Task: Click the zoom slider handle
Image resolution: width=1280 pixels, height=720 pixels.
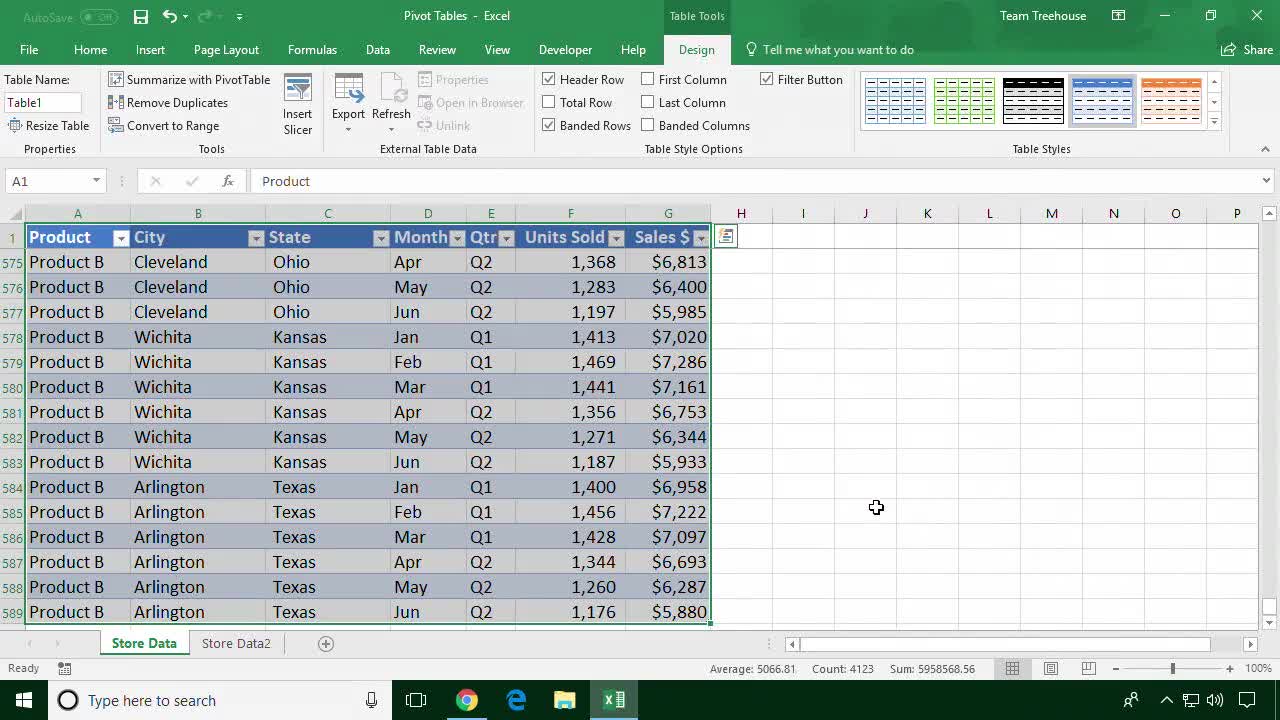Action: 1173,668
